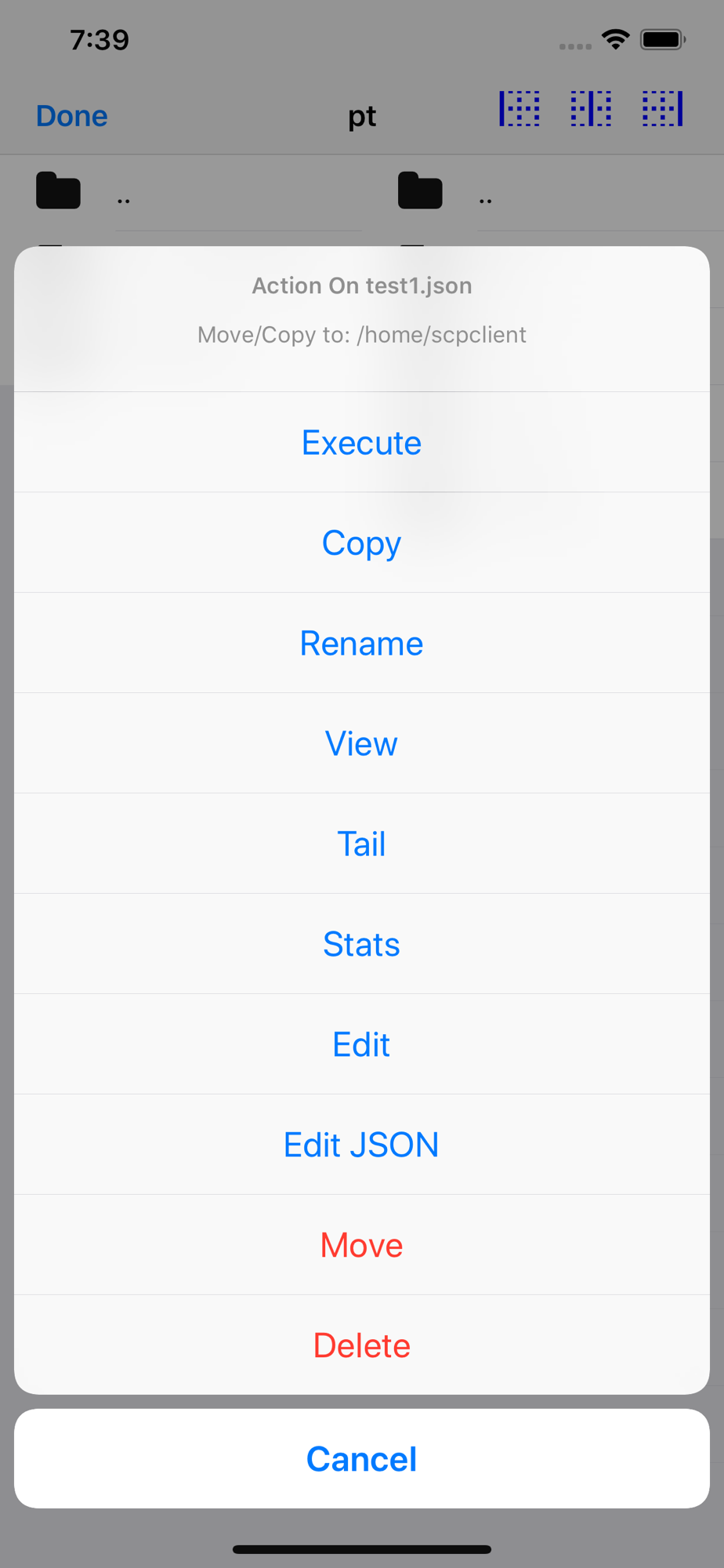Image resolution: width=724 pixels, height=1568 pixels.
Task: Choose View to open the file
Action: pos(362,743)
